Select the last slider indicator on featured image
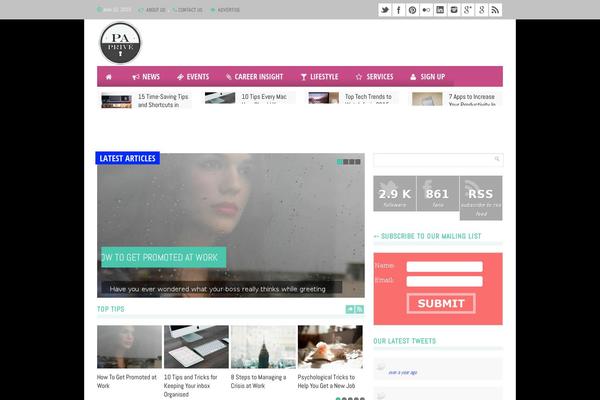Image resolution: width=600 pixels, height=400 pixels. (x=358, y=162)
